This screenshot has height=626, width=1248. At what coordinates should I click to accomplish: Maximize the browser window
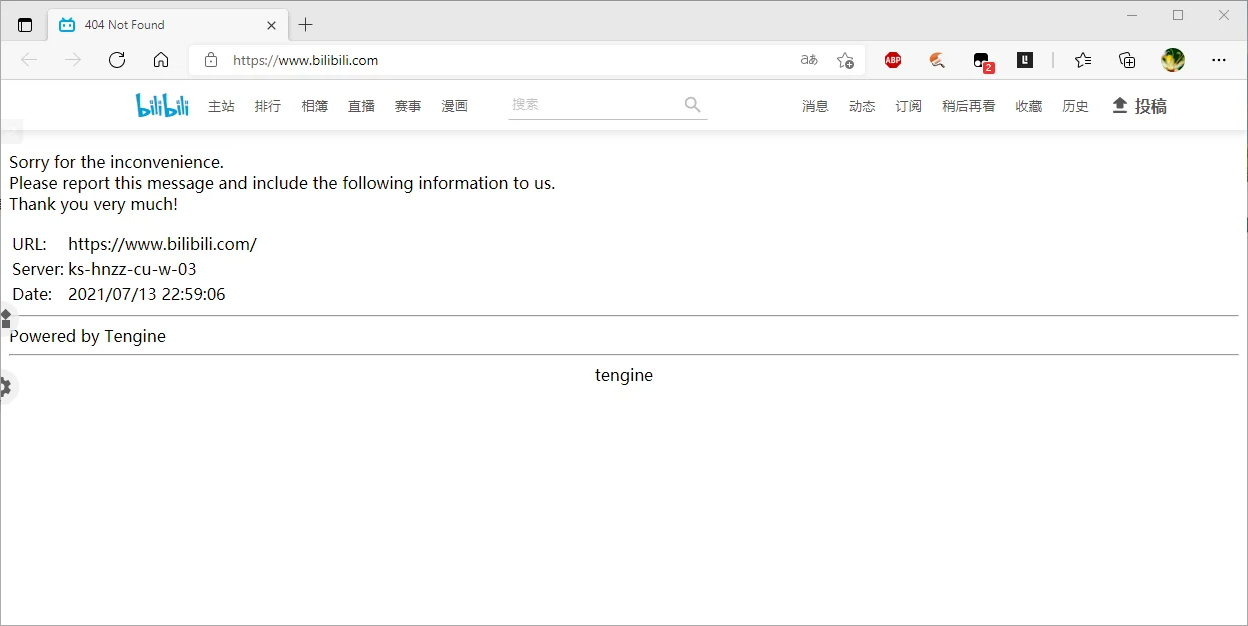tap(1178, 15)
